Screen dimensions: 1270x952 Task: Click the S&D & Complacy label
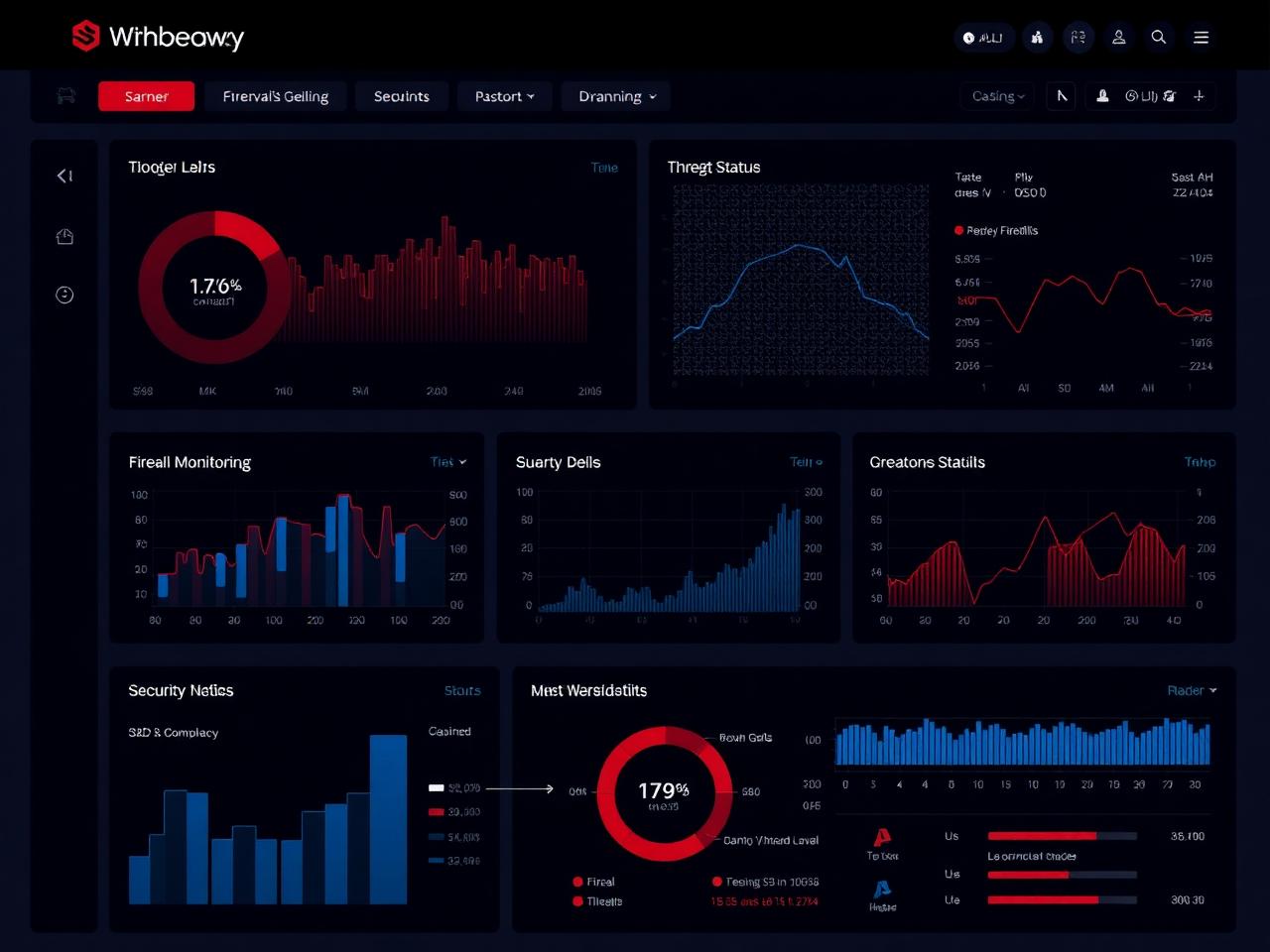(173, 732)
